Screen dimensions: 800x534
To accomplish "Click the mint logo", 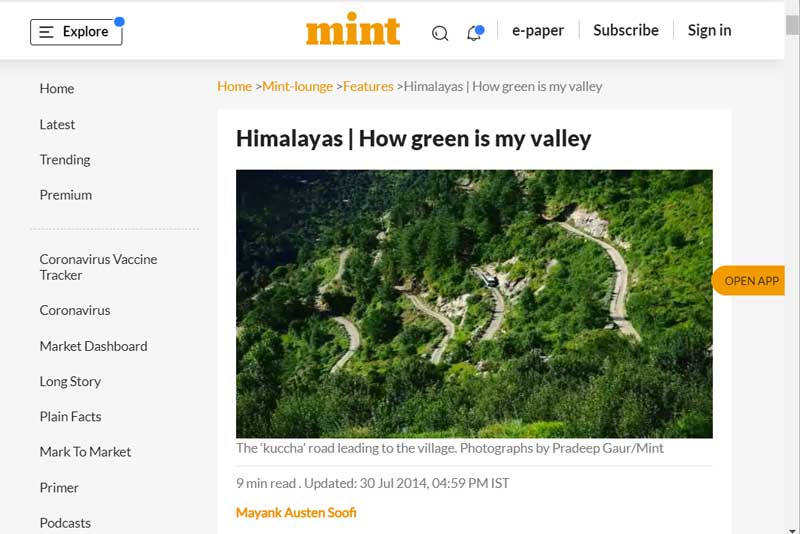I will [x=353, y=29].
